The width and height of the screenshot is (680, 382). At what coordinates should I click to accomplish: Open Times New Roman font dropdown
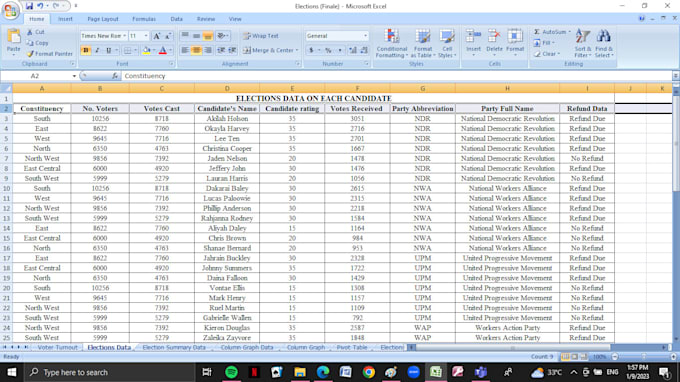(124, 36)
